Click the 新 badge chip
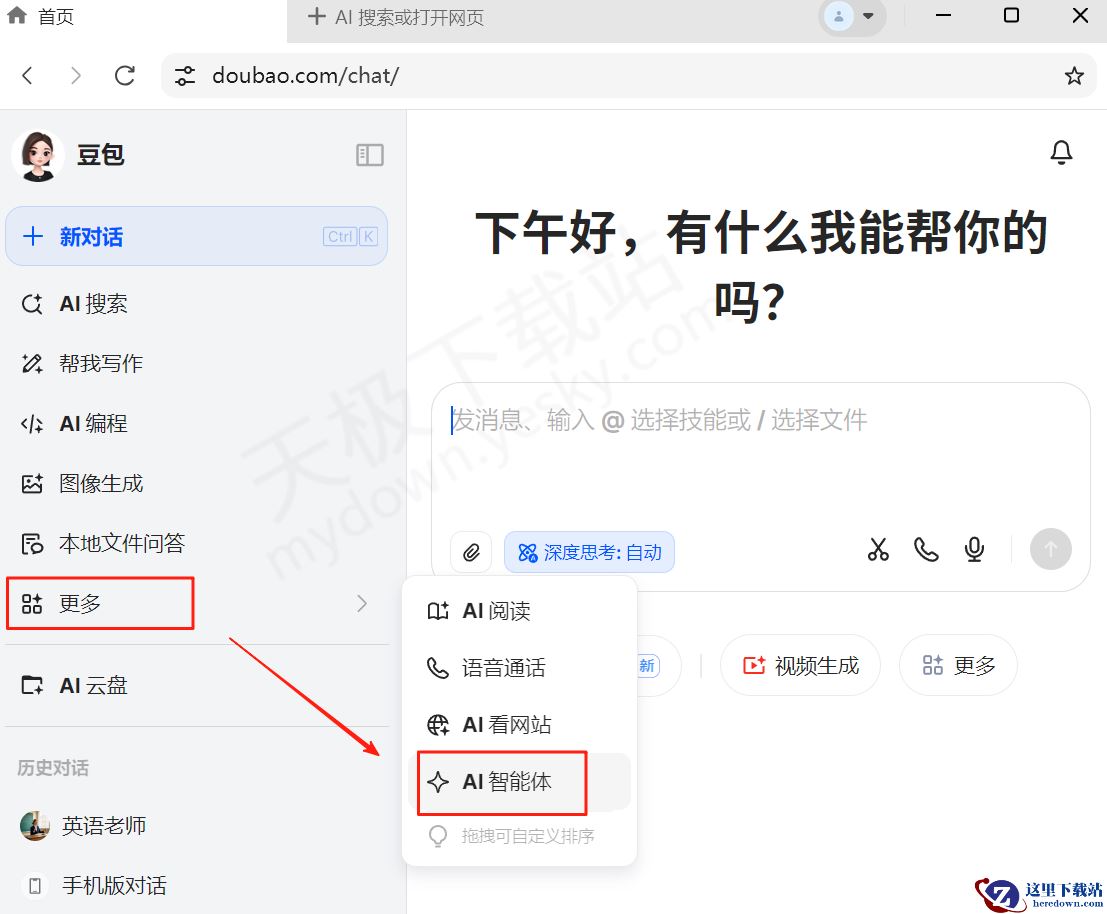 click(x=647, y=666)
